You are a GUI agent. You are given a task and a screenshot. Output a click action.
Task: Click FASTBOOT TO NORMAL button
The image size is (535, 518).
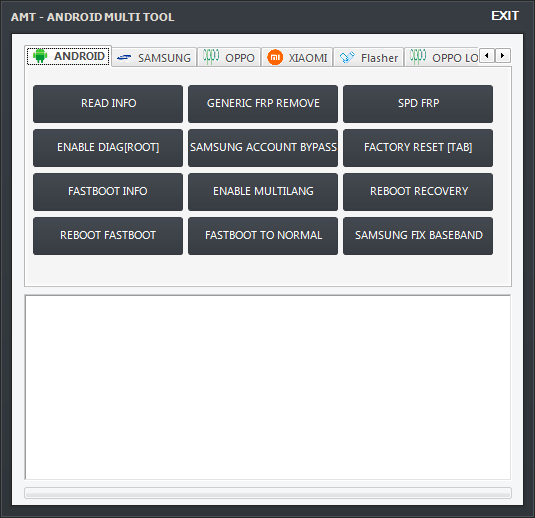coord(263,236)
